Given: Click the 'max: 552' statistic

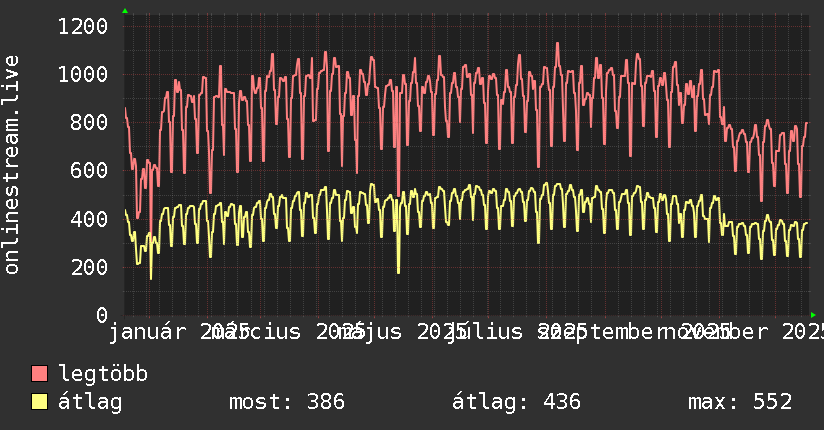Looking at the screenshot, I should pos(740,402).
